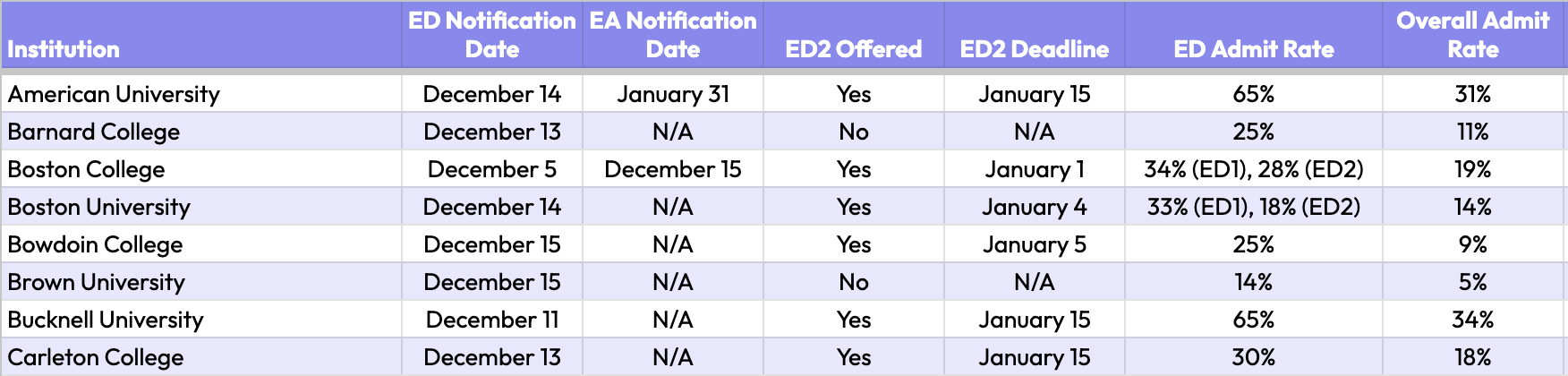This screenshot has width=1568, height=376.
Task: Select the 34% (ED1), 28% (ED2) cell
Action: click(1253, 169)
